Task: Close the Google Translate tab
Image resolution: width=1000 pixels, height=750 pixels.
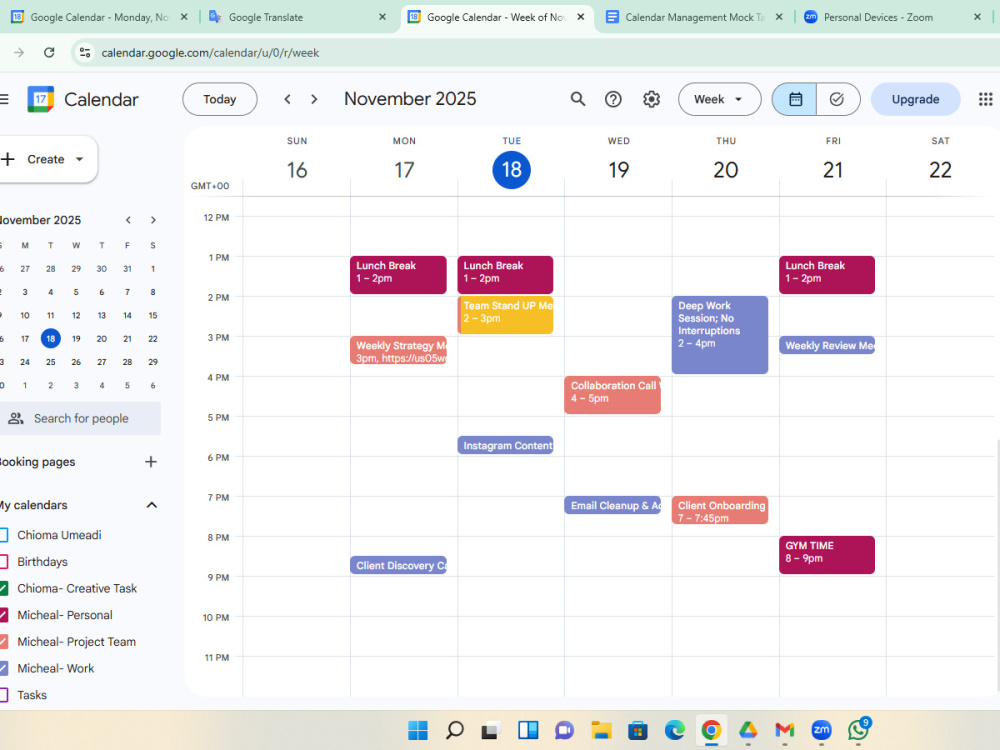Action: (382, 17)
